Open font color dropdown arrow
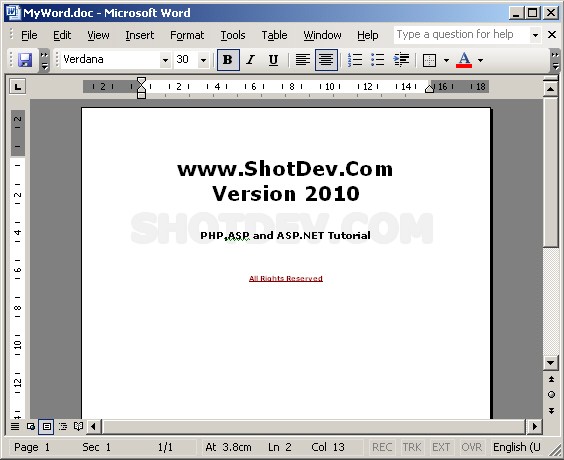The height and width of the screenshot is (460, 564). (480, 60)
